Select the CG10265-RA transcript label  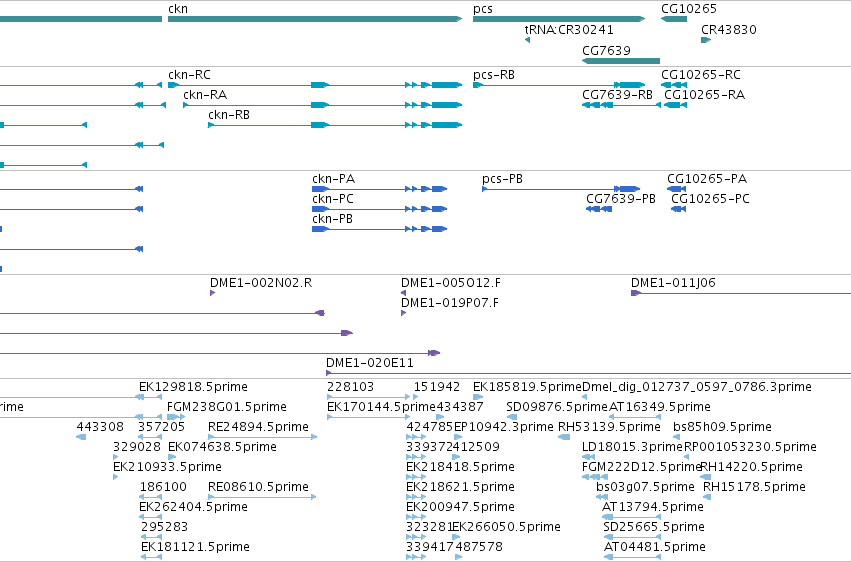coord(704,95)
